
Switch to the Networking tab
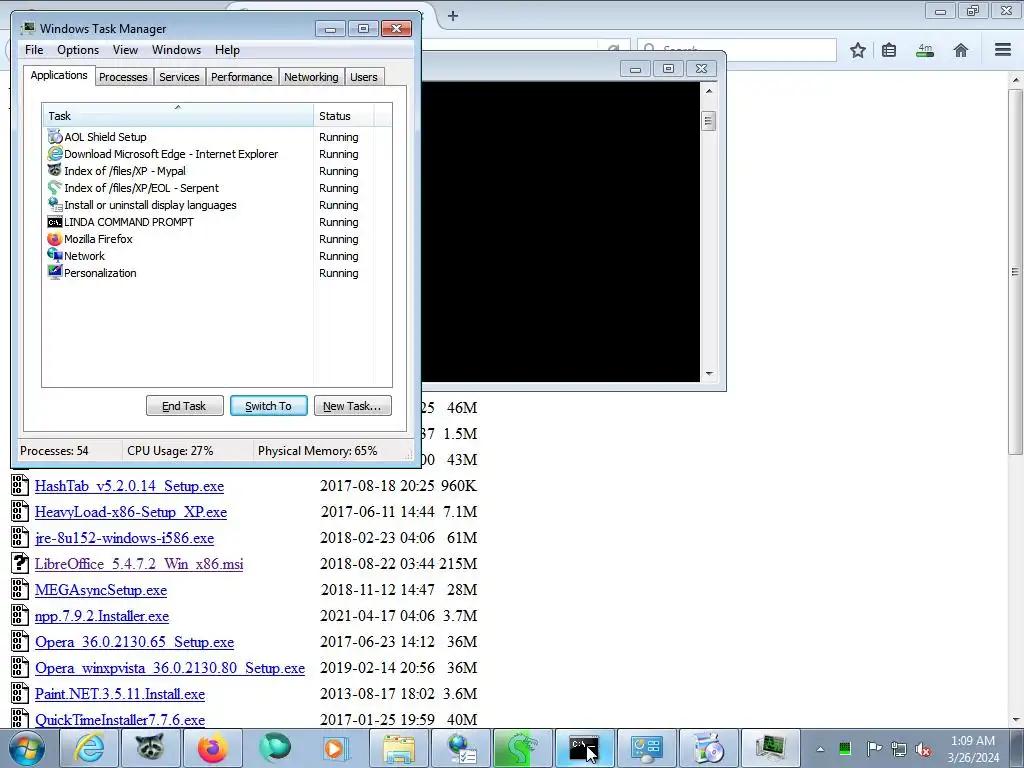click(311, 77)
